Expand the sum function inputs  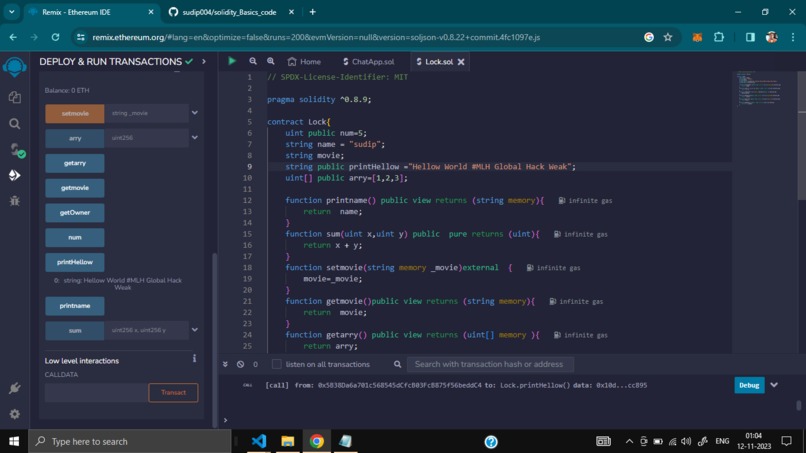(195, 330)
